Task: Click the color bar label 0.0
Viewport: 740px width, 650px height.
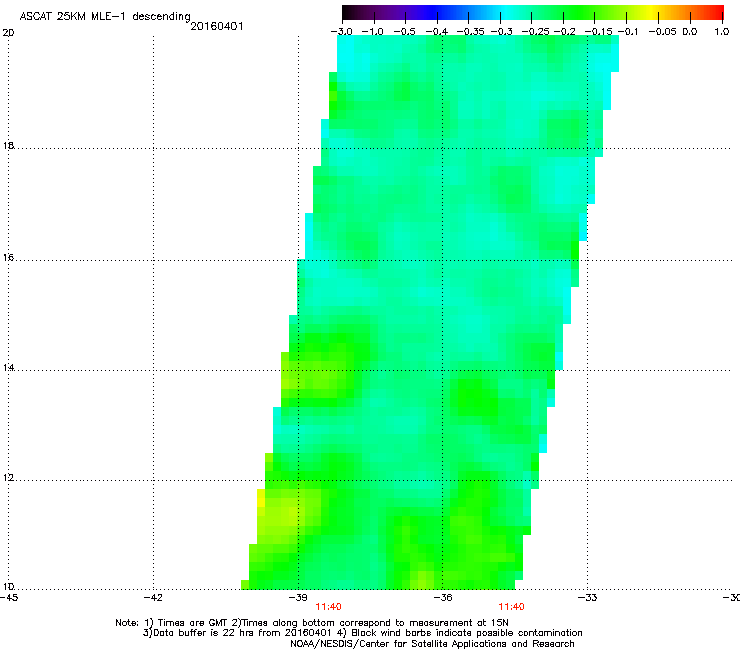Action: 690,32
